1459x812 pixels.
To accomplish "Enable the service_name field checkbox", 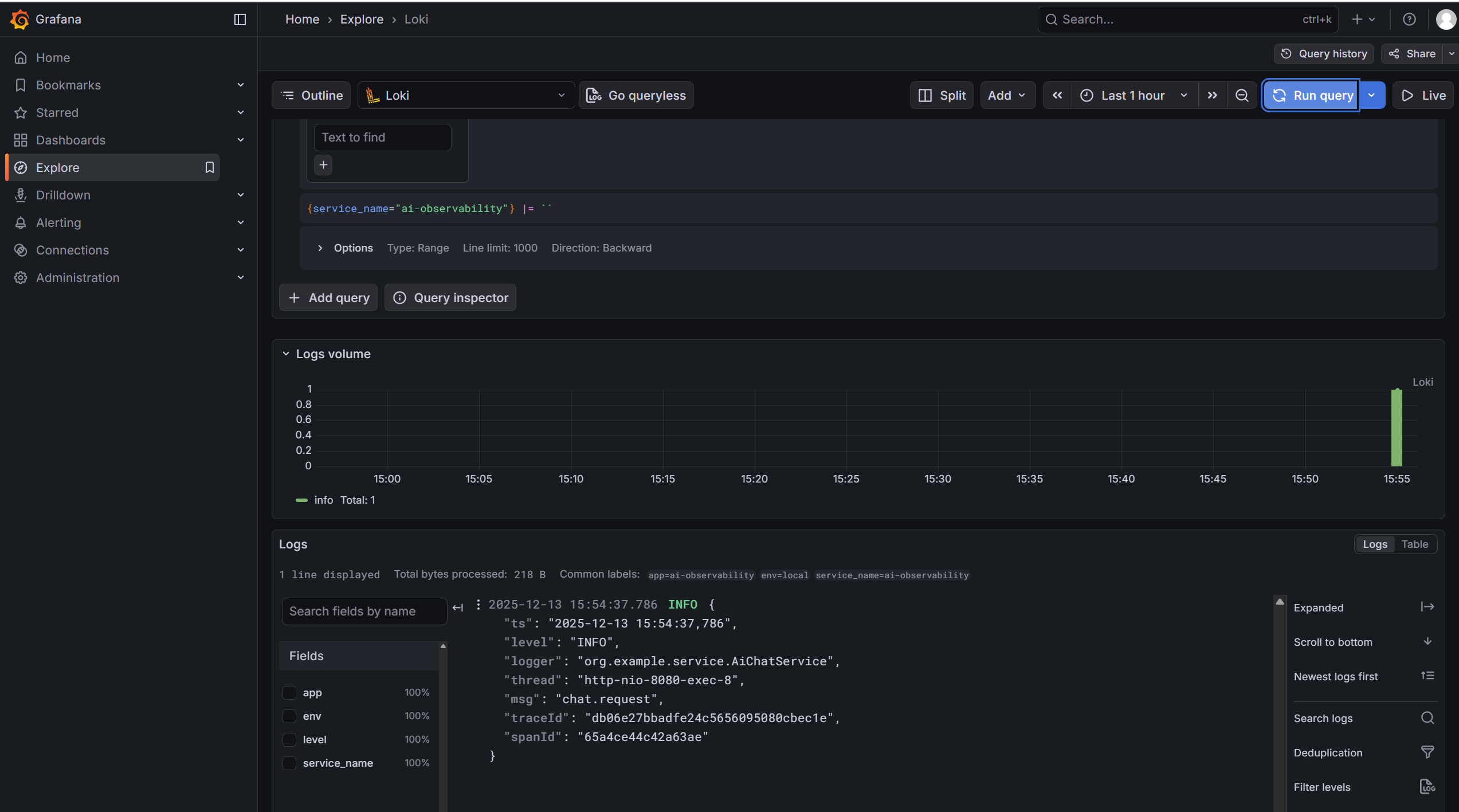I will pyautogui.click(x=289, y=763).
